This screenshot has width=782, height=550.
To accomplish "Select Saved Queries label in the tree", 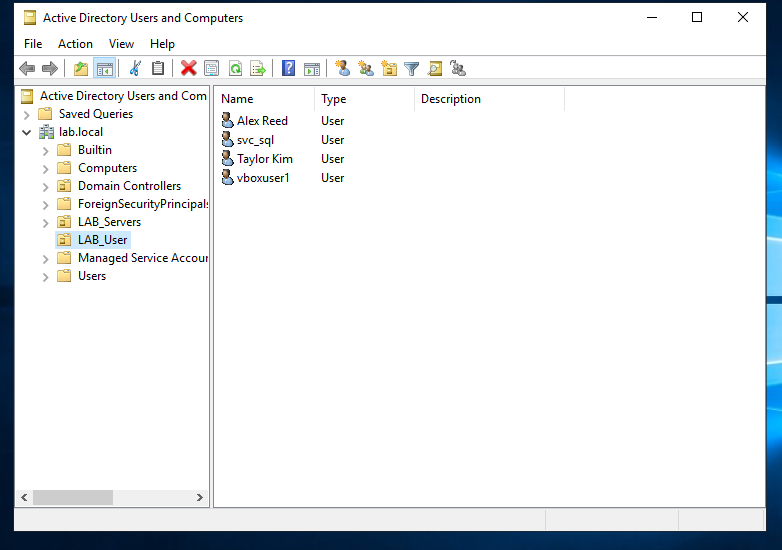I will pos(96,114).
